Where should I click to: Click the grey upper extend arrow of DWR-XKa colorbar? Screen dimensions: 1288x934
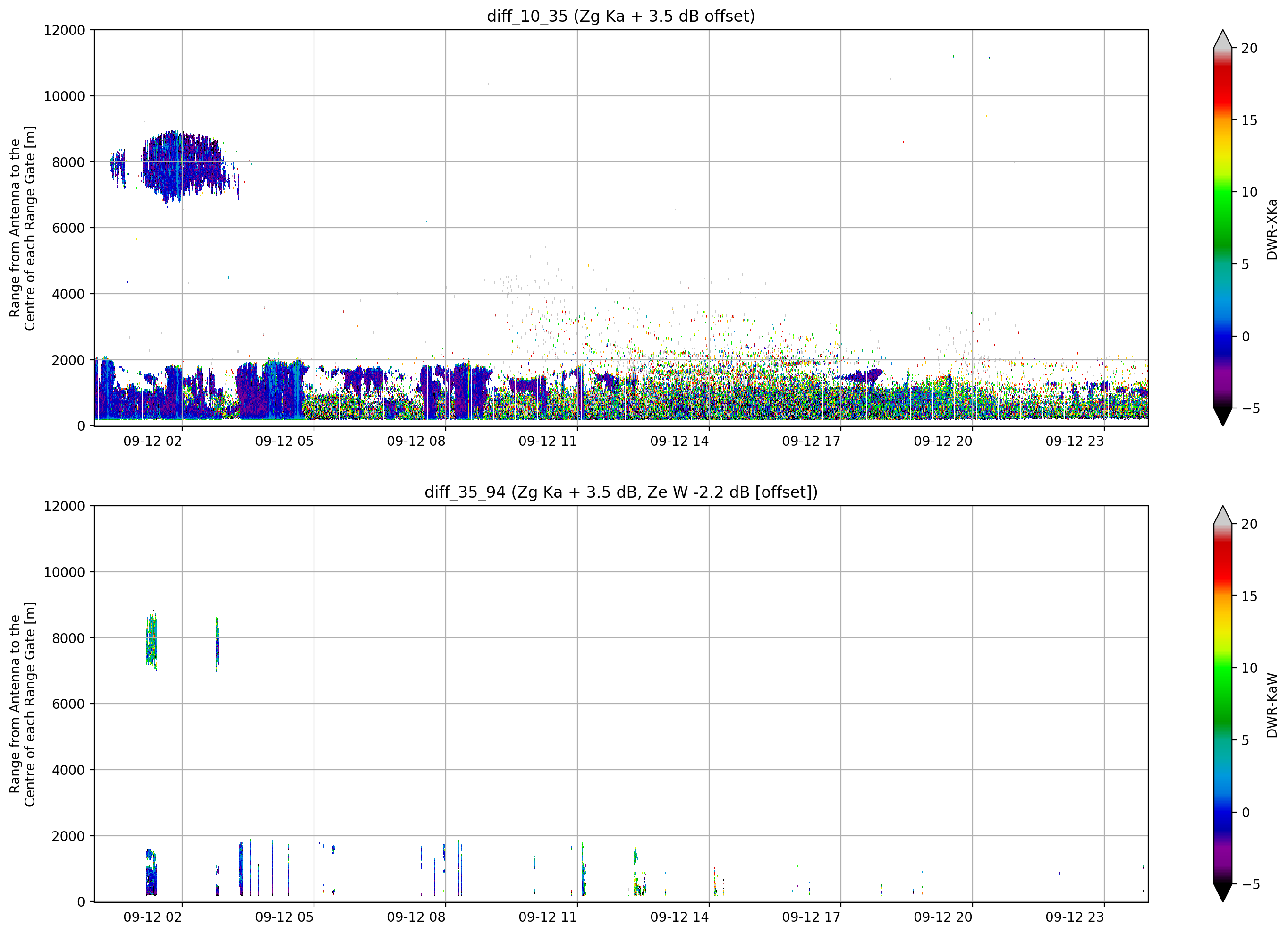point(1223,41)
